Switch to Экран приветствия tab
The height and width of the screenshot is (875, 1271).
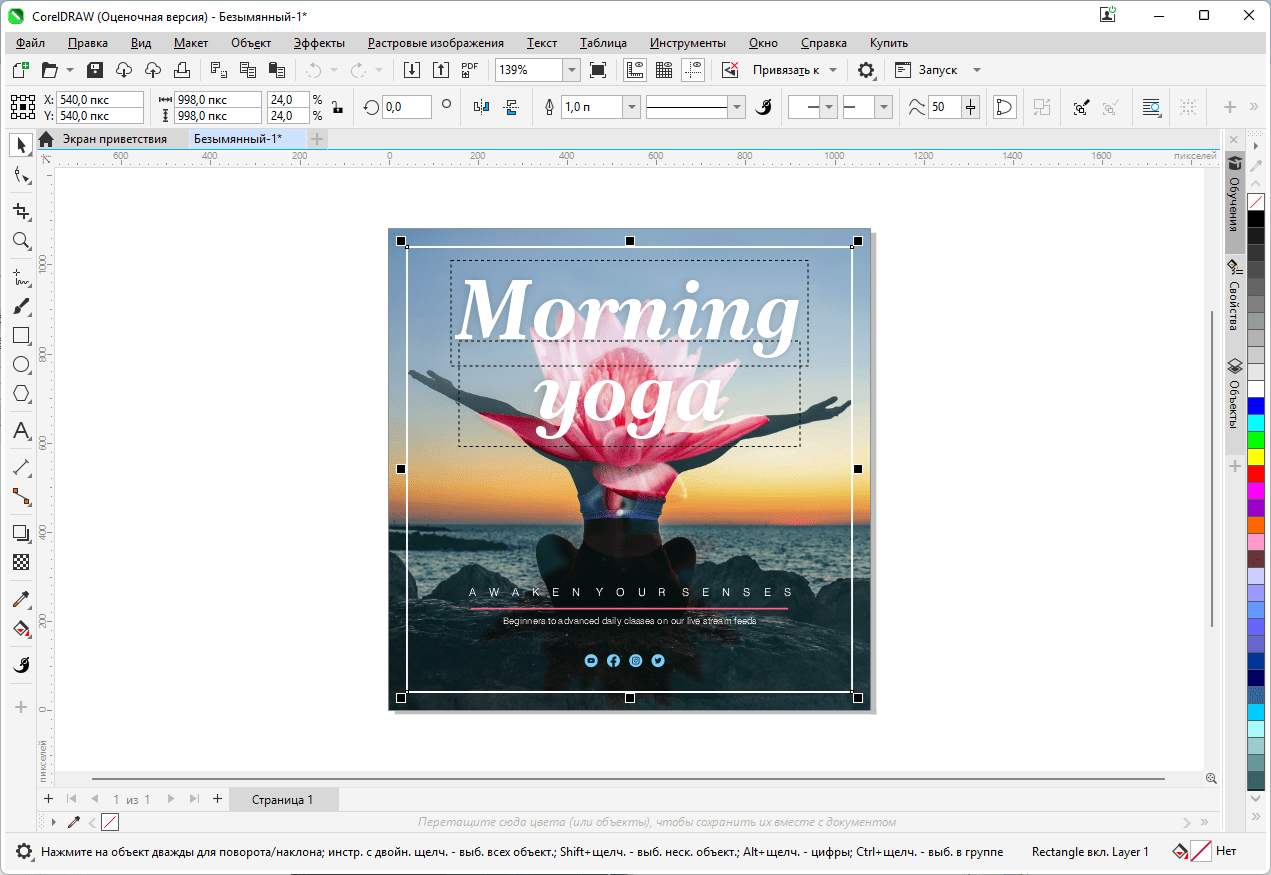[113, 139]
